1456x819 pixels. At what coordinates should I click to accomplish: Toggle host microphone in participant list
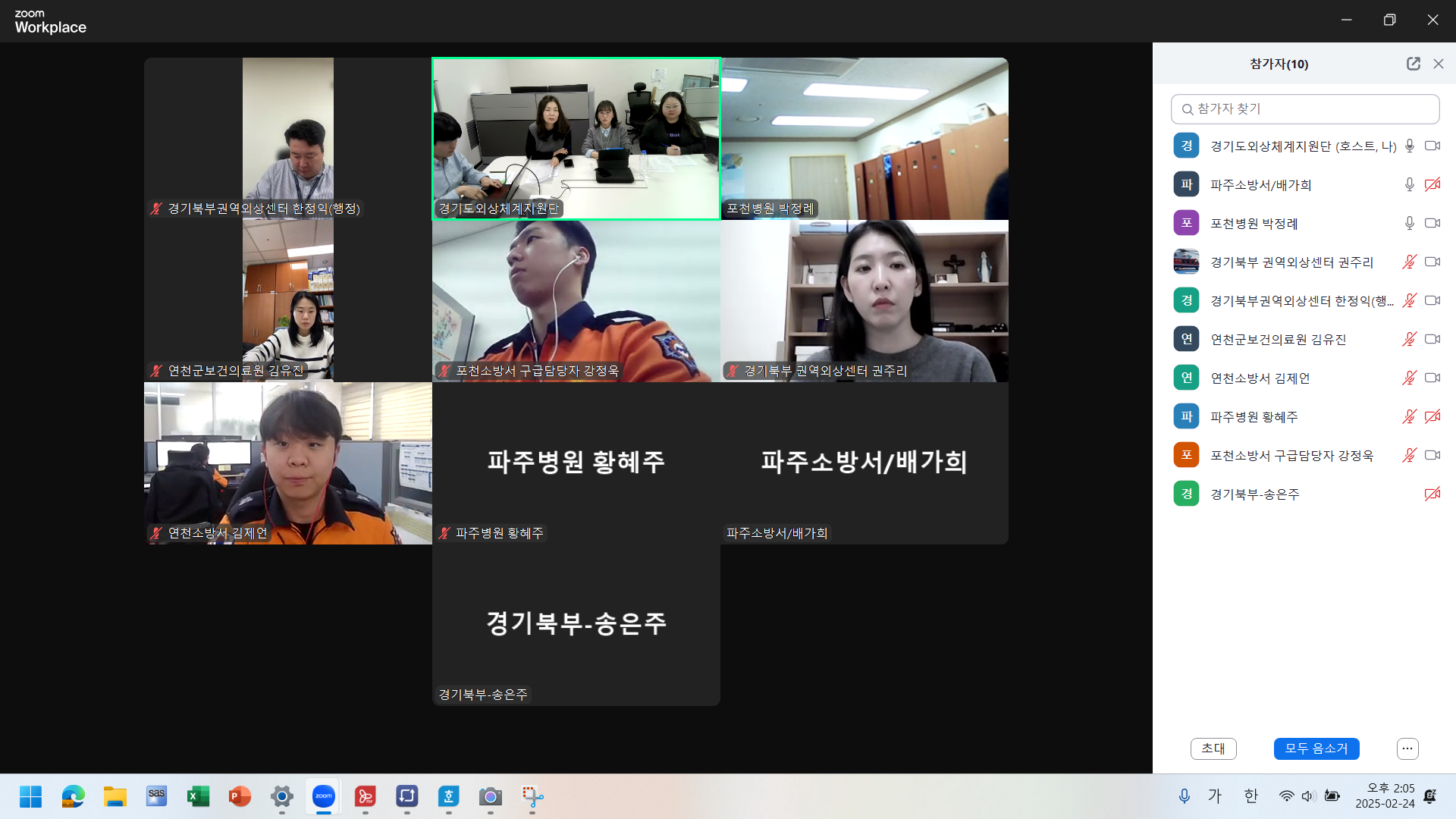(x=1409, y=146)
